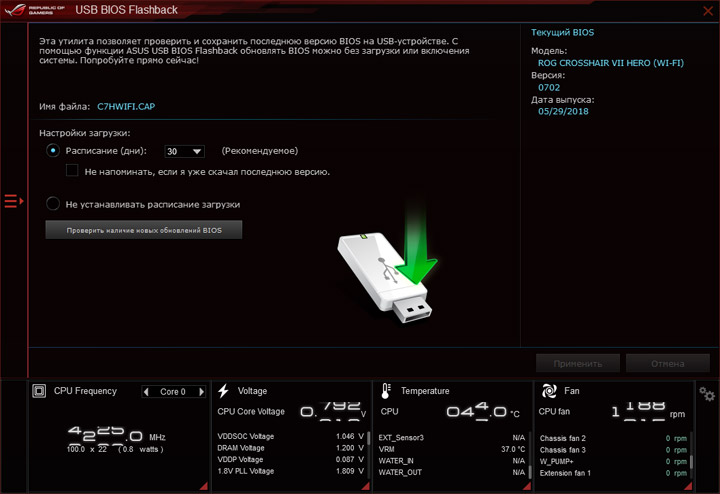Click the EXT_Sensor3 temperature row
The width and height of the screenshot is (720, 494).
tap(452, 438)
